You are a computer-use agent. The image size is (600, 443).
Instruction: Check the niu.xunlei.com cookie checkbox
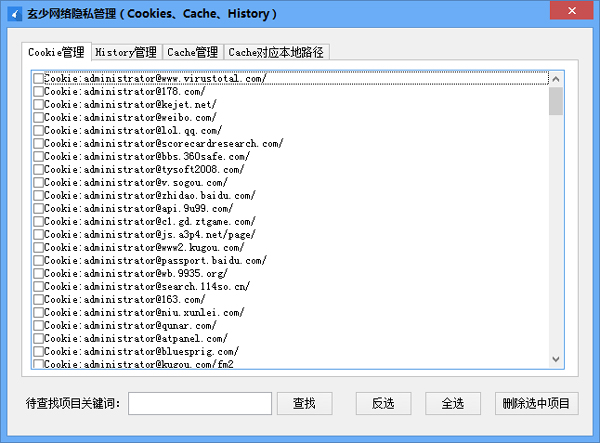[x=38, y=313]
